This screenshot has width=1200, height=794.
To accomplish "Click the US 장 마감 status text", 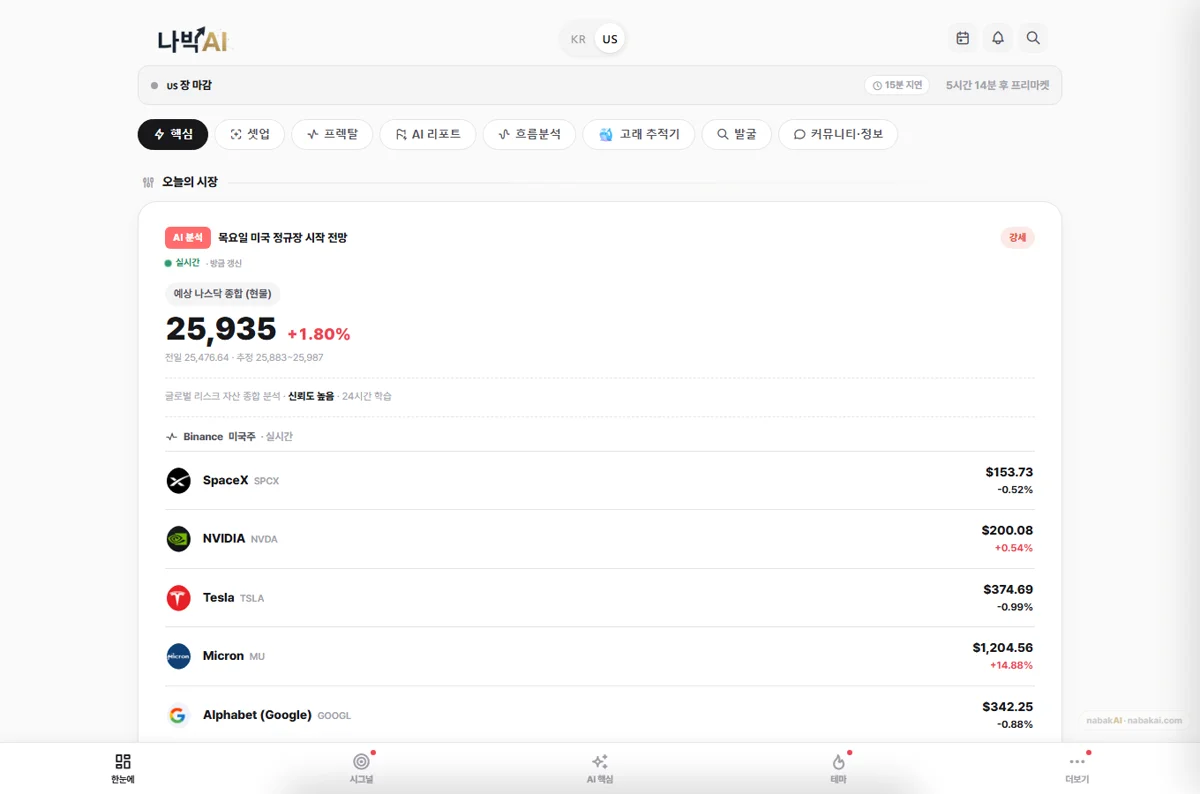I will pos(189,85).
